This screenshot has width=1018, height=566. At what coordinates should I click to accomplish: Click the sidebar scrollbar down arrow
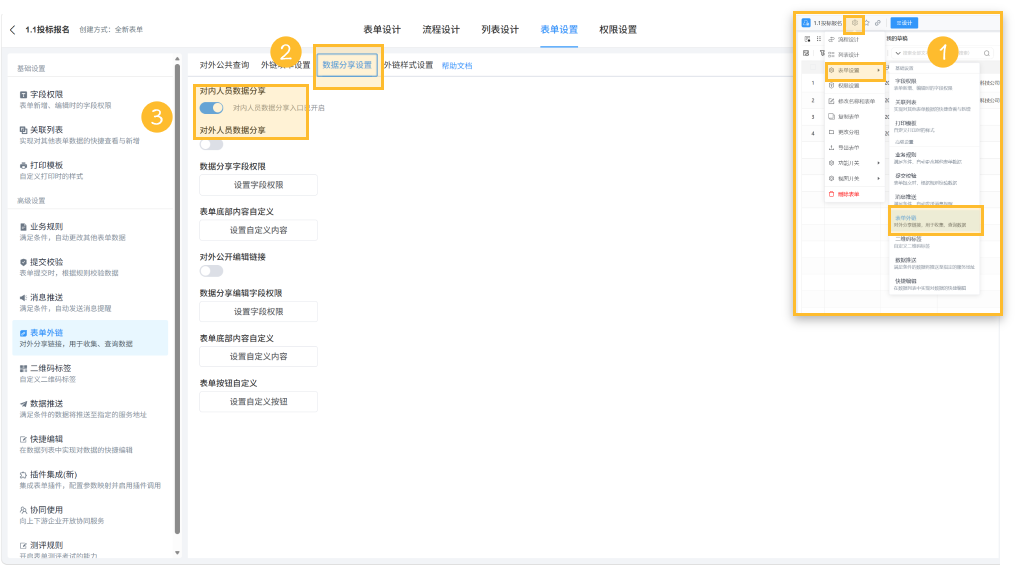click(177, 553)
